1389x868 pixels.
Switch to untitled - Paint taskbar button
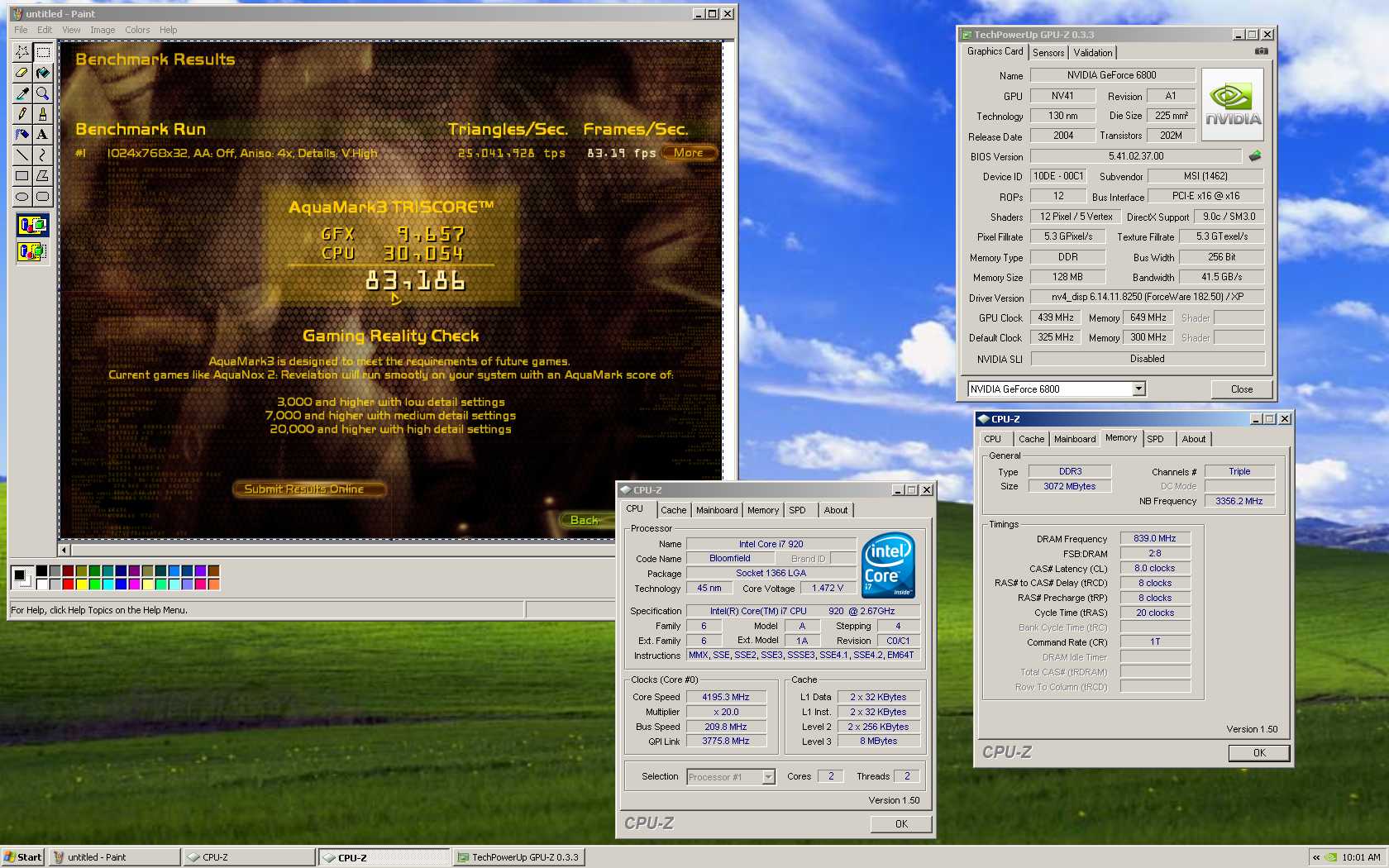point(114,857)
